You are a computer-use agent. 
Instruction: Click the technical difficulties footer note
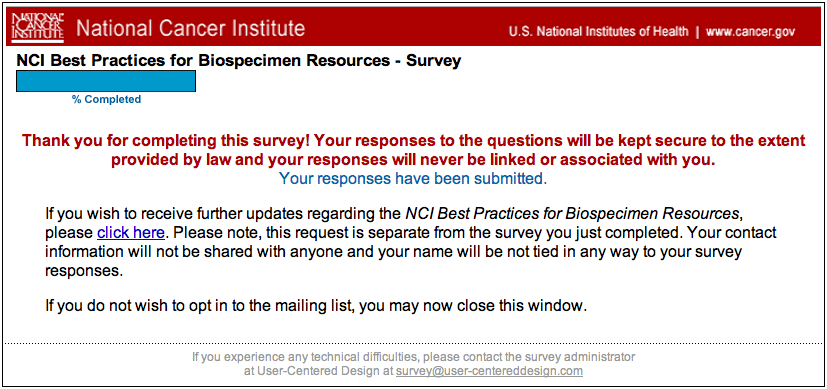[x=414, y=357]
